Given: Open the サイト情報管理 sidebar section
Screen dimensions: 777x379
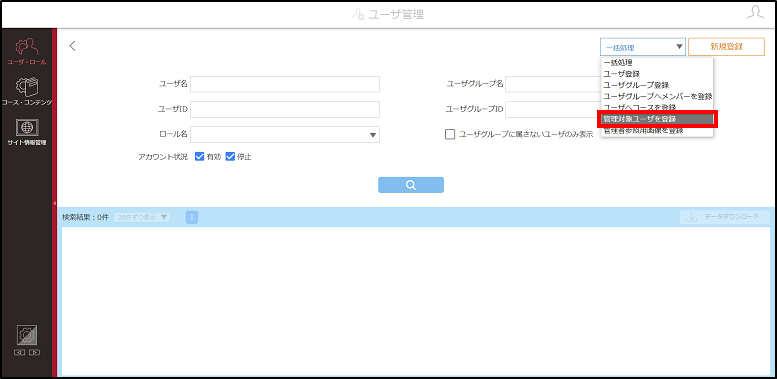Looking at the screenshot, I should click(27, 132).
